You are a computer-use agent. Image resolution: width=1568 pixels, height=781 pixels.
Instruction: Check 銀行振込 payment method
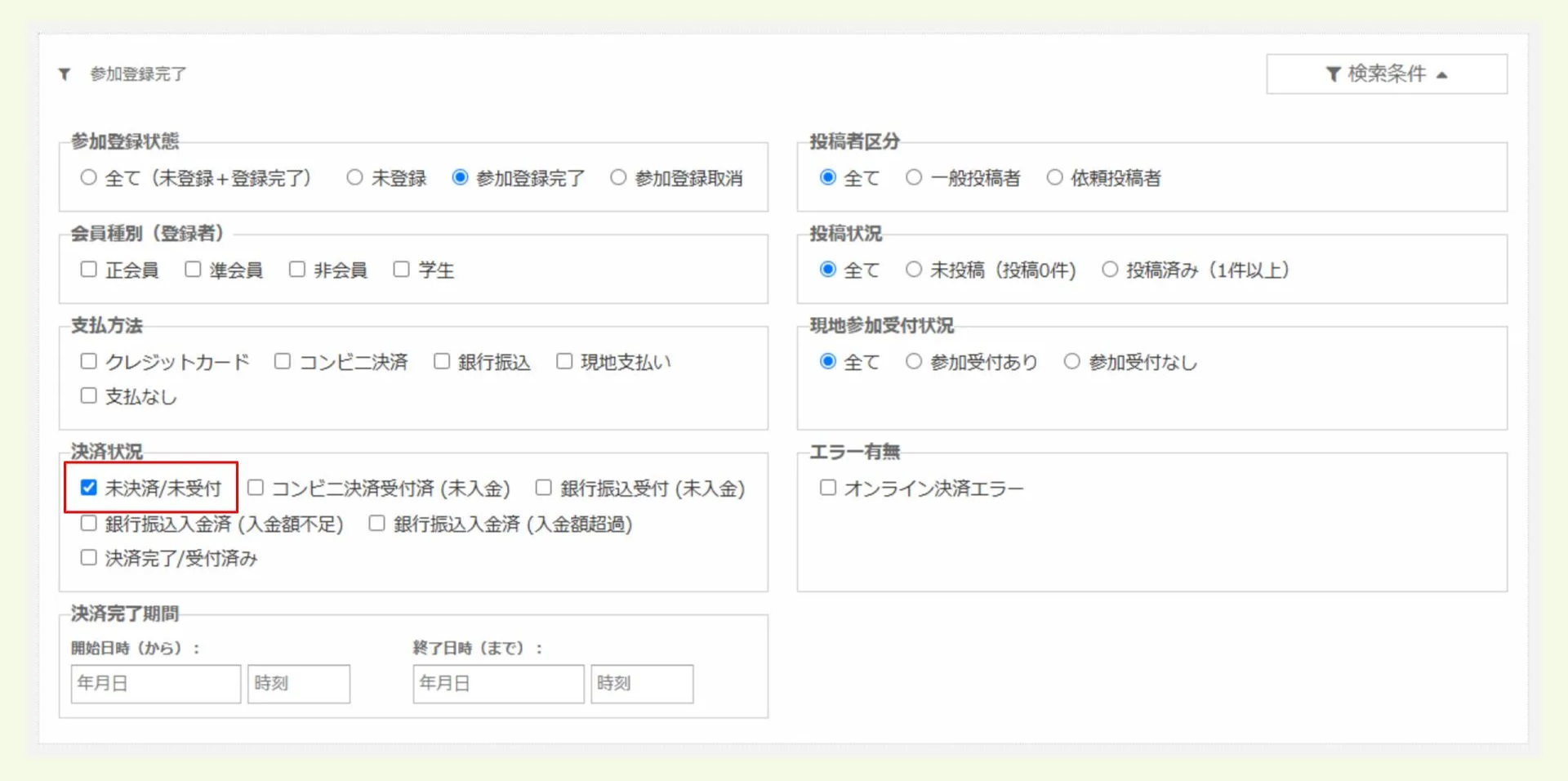pos(442,360)
